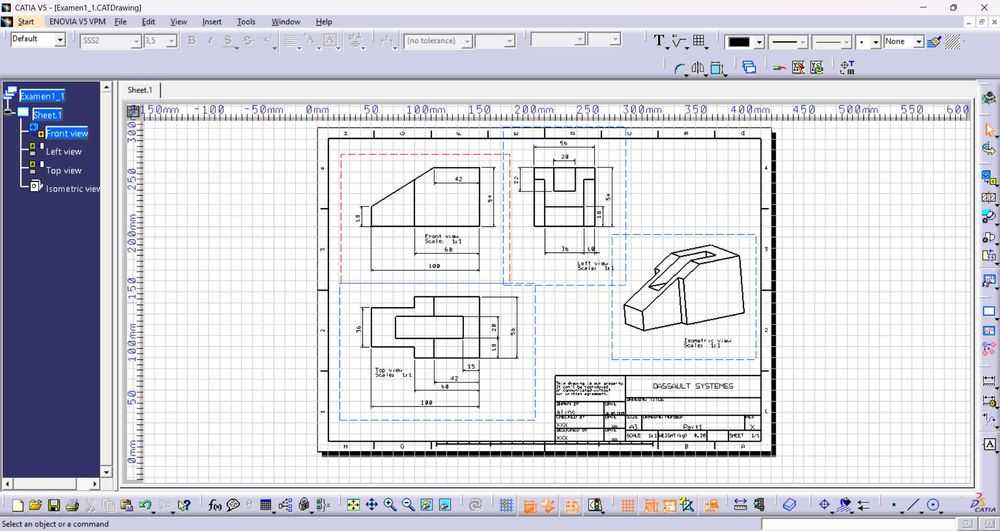
Task: Open the None layer dropdown
Action: (918, 41)
